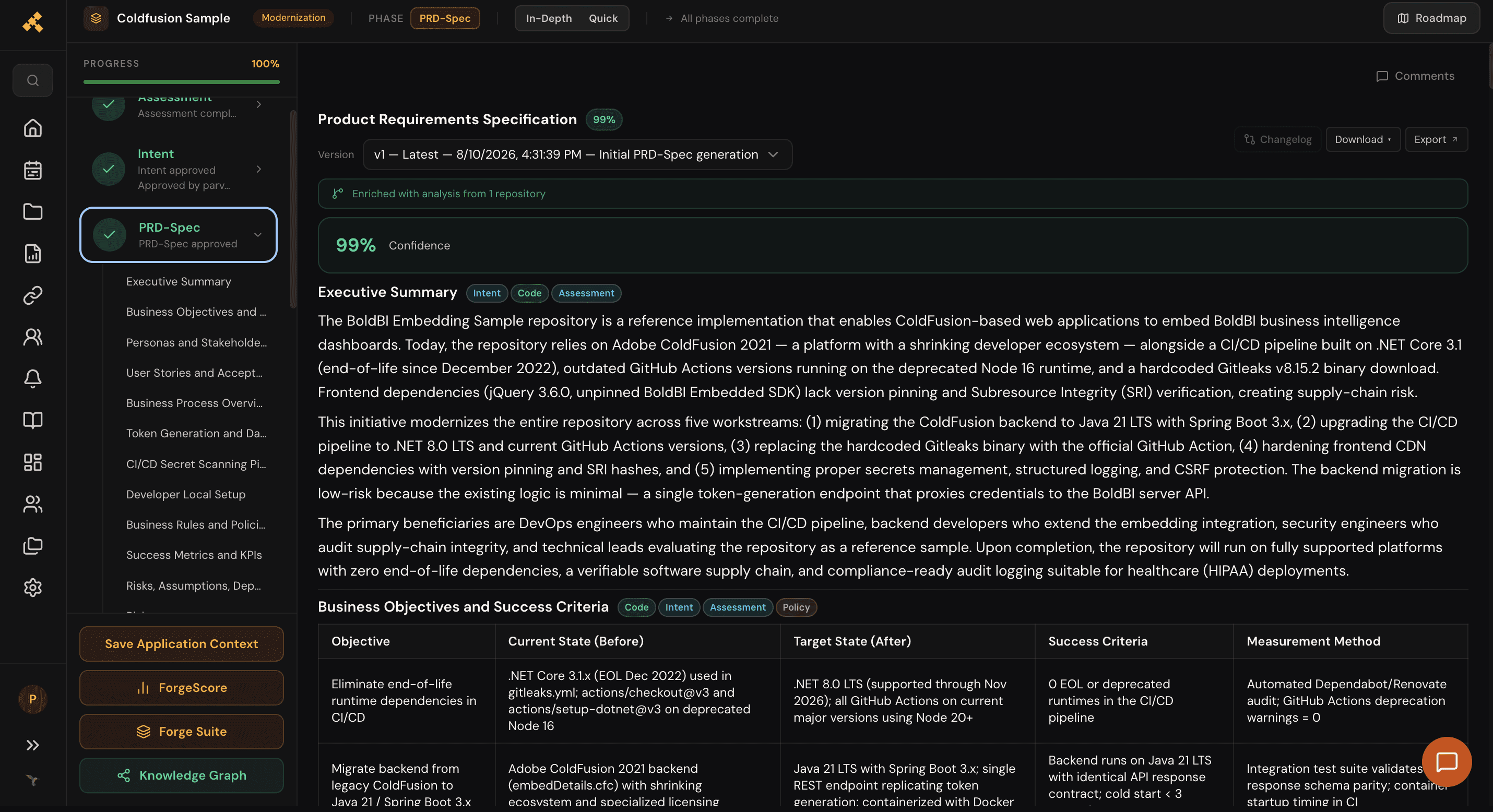Image resolution: width=1493 pixels, height=812 pixels.
Task: Open the Knowledge Graph
Action: click(182, 775)
